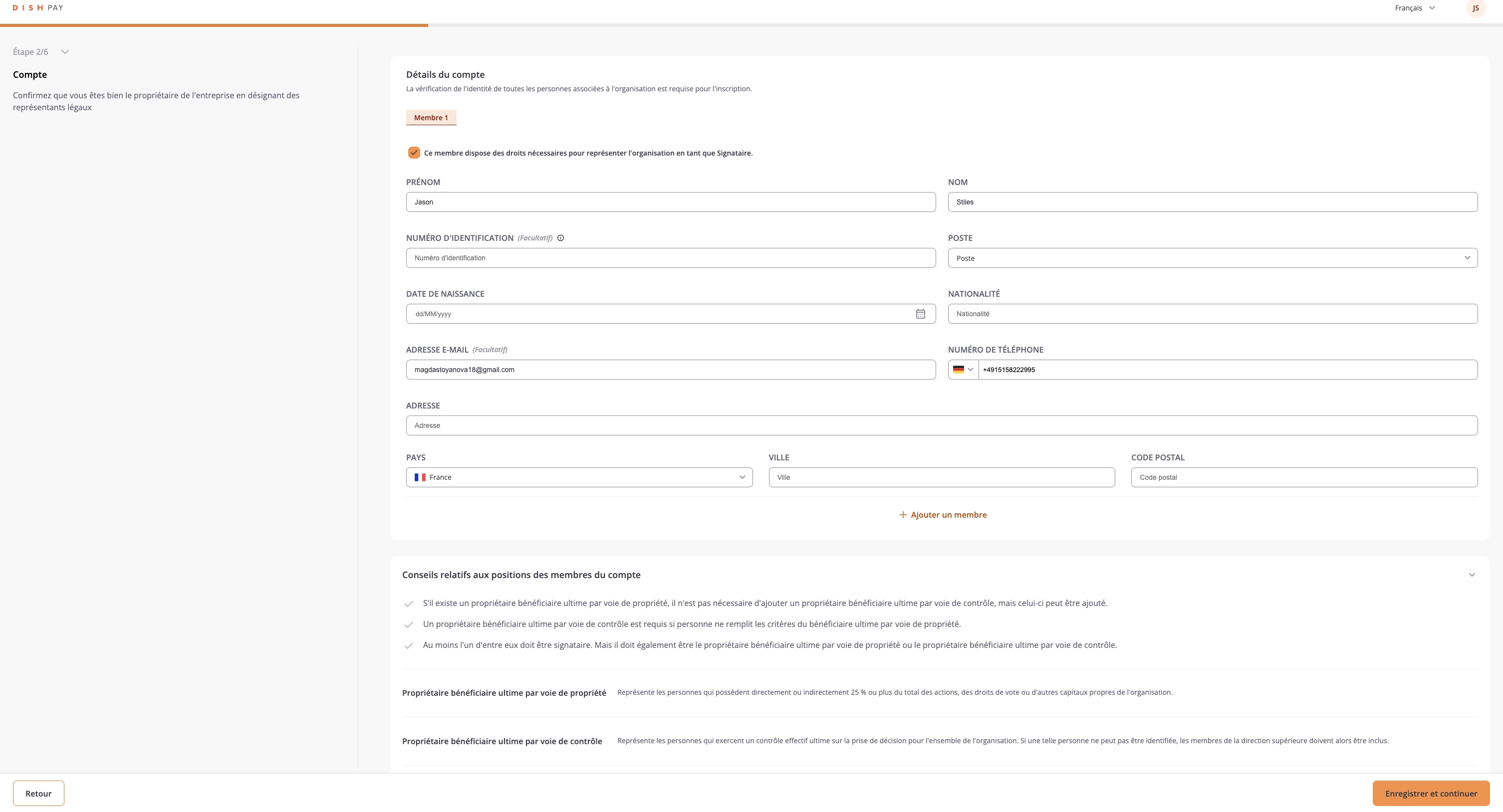Open the Poste dropdown
Image resolution: width=1503 pixels, height=812 pixels.
tap(1213, 258)
